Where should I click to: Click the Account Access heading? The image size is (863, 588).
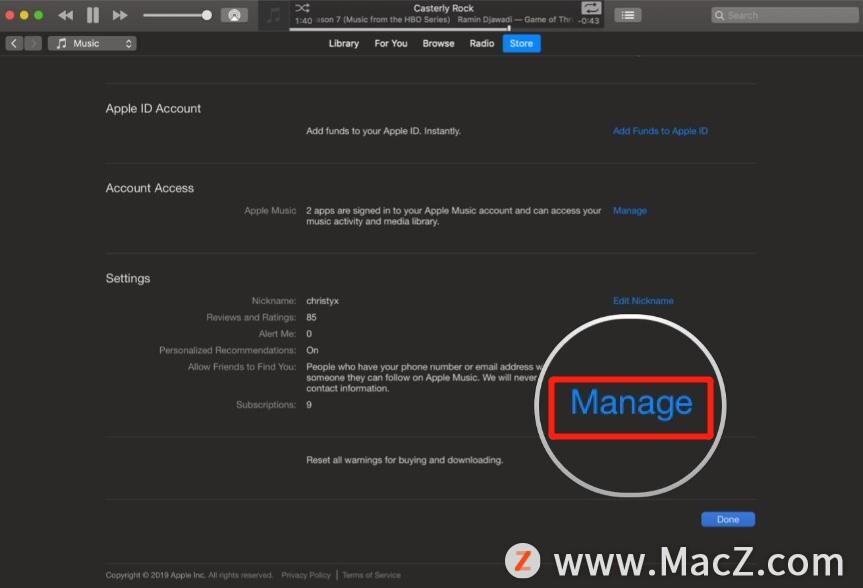click(x=150, y=188)
